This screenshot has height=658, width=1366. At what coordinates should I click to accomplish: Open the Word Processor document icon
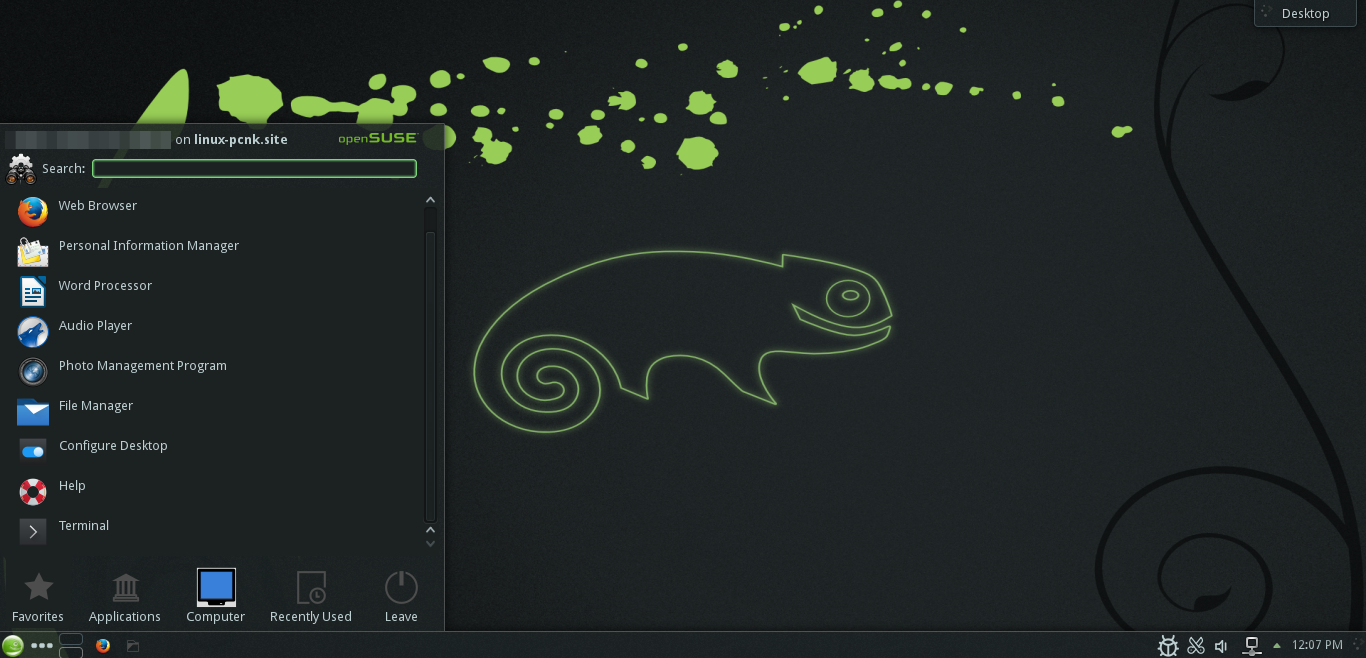33,291
